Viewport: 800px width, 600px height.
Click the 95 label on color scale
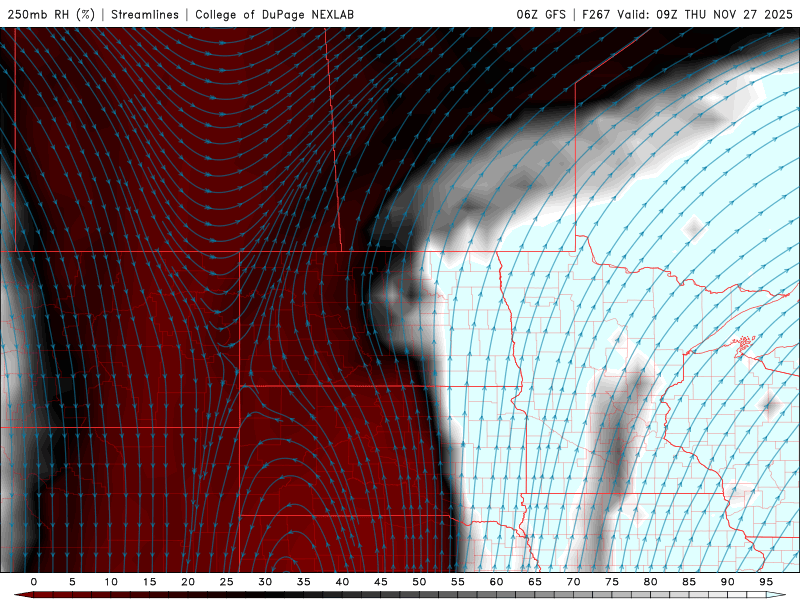pos(766,582)
